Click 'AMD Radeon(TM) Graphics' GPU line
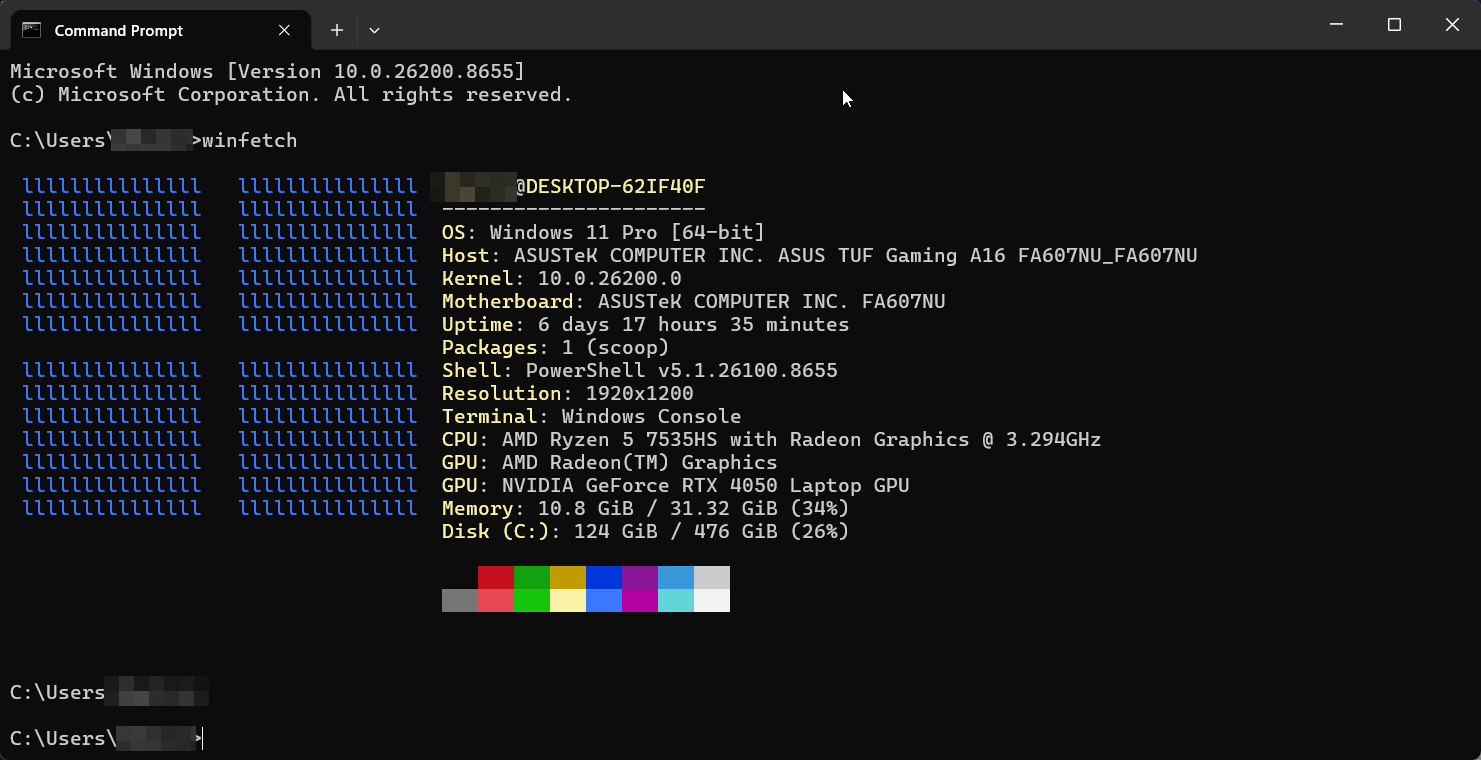The width and height of the screenshot is (1481, 760). click(640, 462)
